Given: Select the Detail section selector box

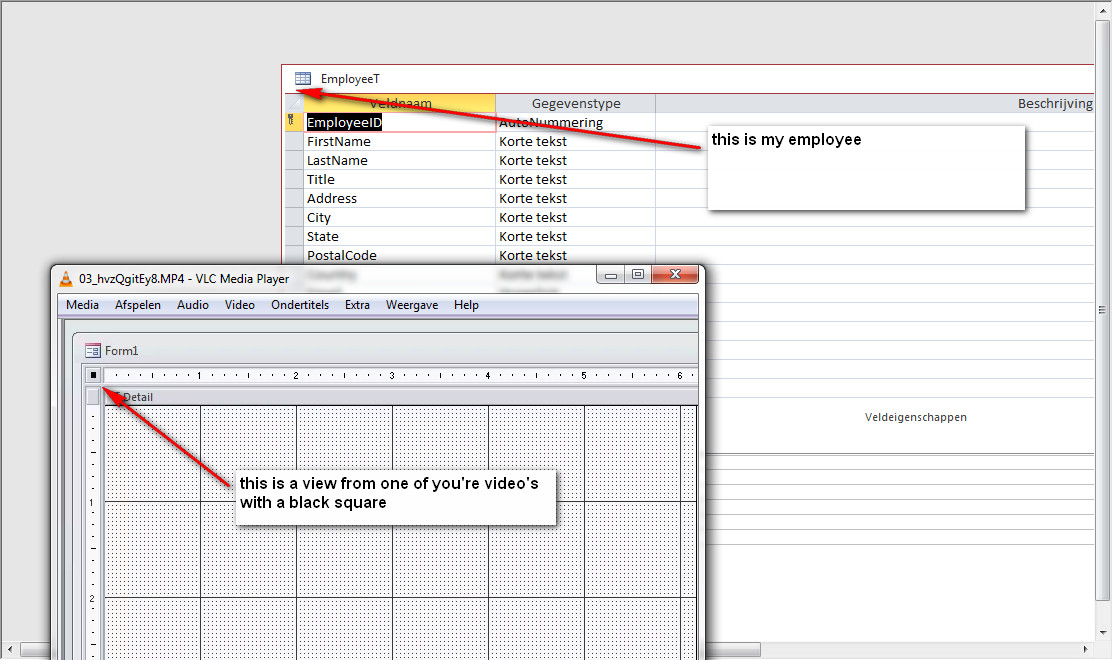Looking at the screenshot, I should pos(93,397).
